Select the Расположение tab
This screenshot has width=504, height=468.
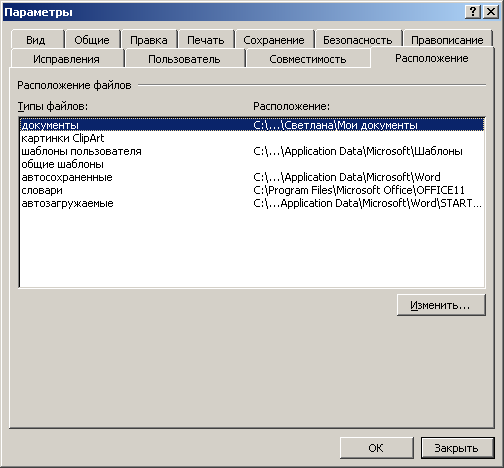tap(432, 58)
